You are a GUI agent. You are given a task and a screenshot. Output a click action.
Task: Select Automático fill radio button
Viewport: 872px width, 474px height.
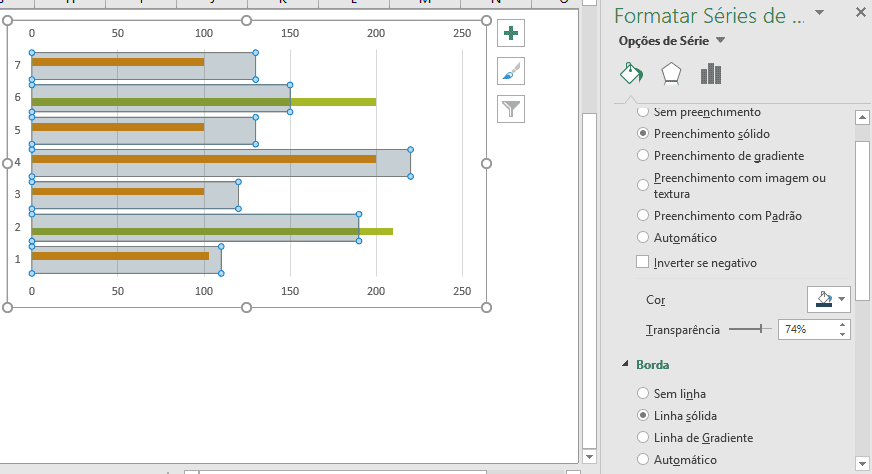click(x=643, y=238)
